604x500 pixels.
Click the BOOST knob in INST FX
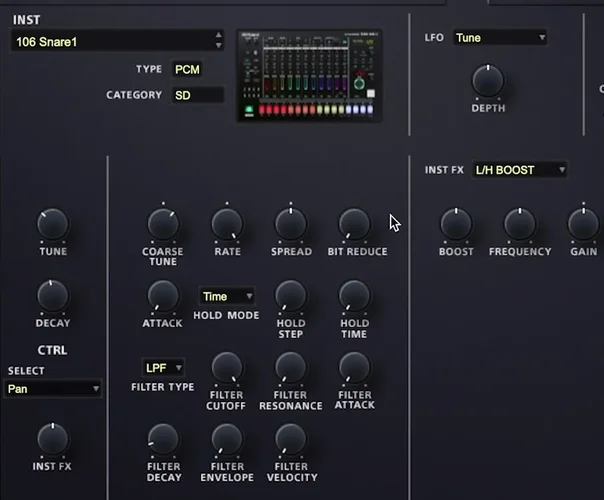tap(456, 224)
